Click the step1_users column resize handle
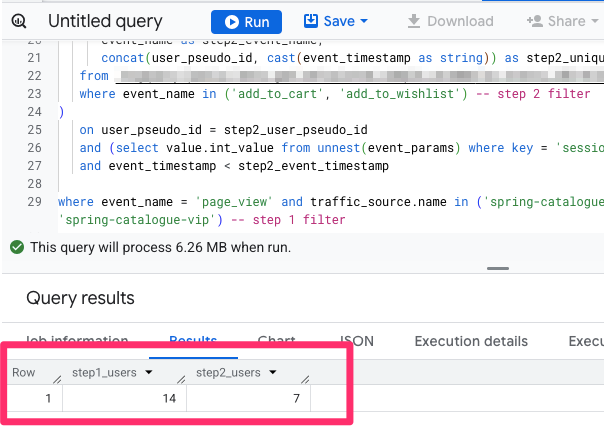This screenshot has height=426, width=604. point(181,379)
